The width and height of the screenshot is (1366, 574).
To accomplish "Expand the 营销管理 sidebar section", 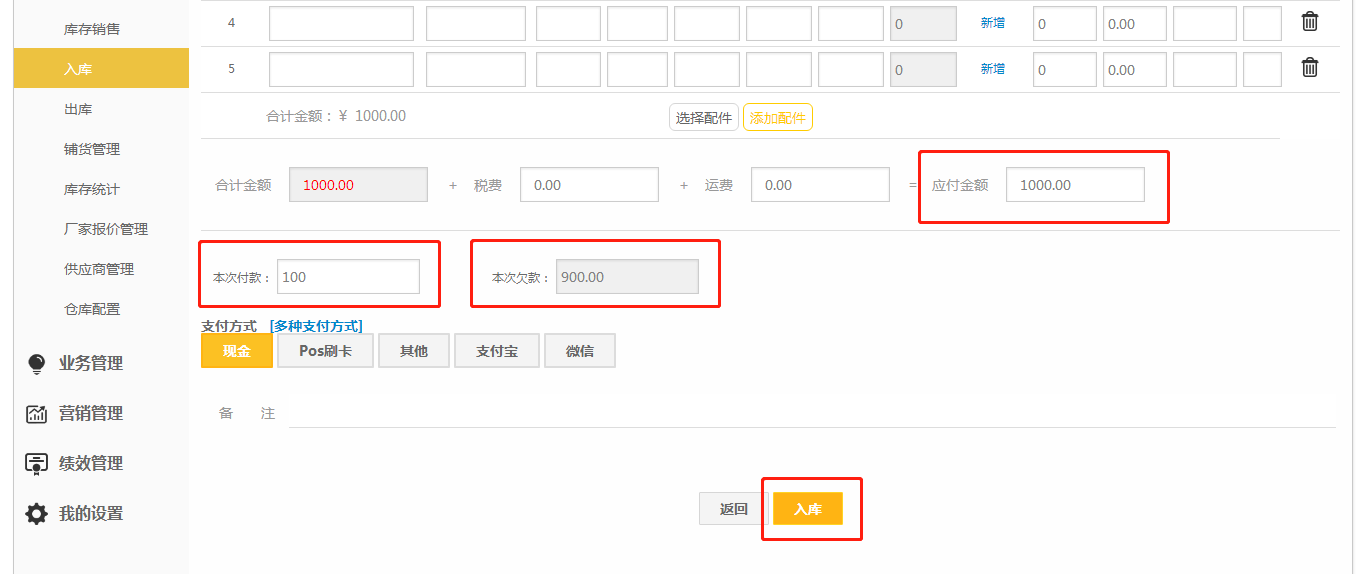I will [91, 414].
